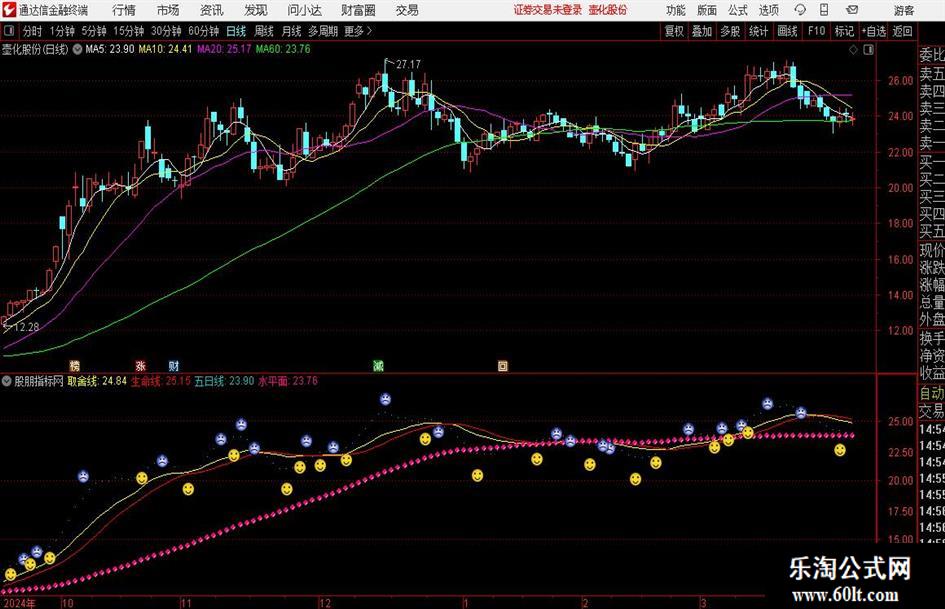The height and width of the screenshot is (609, 945).
Task: Click the red 壹化股份 link in the top bar
Action: pos(607,10)
